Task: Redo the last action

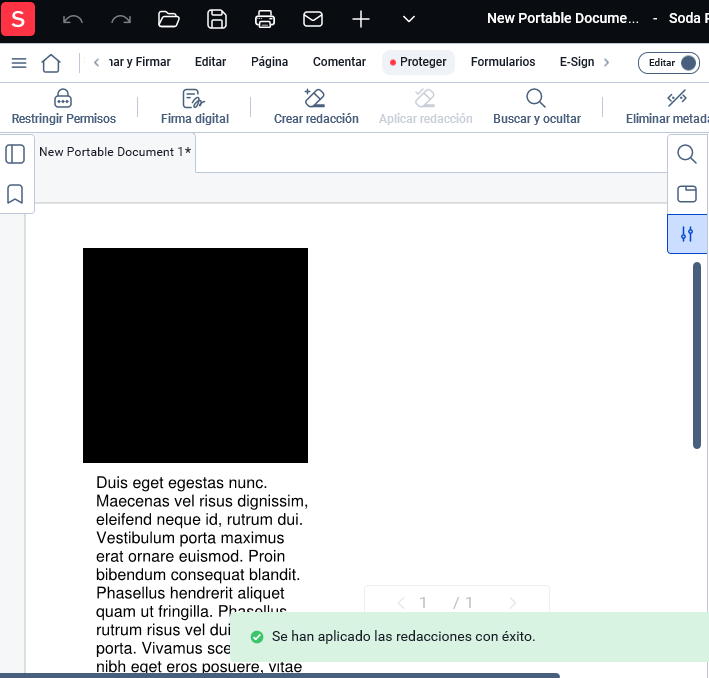Action: (x=121, y=19)
